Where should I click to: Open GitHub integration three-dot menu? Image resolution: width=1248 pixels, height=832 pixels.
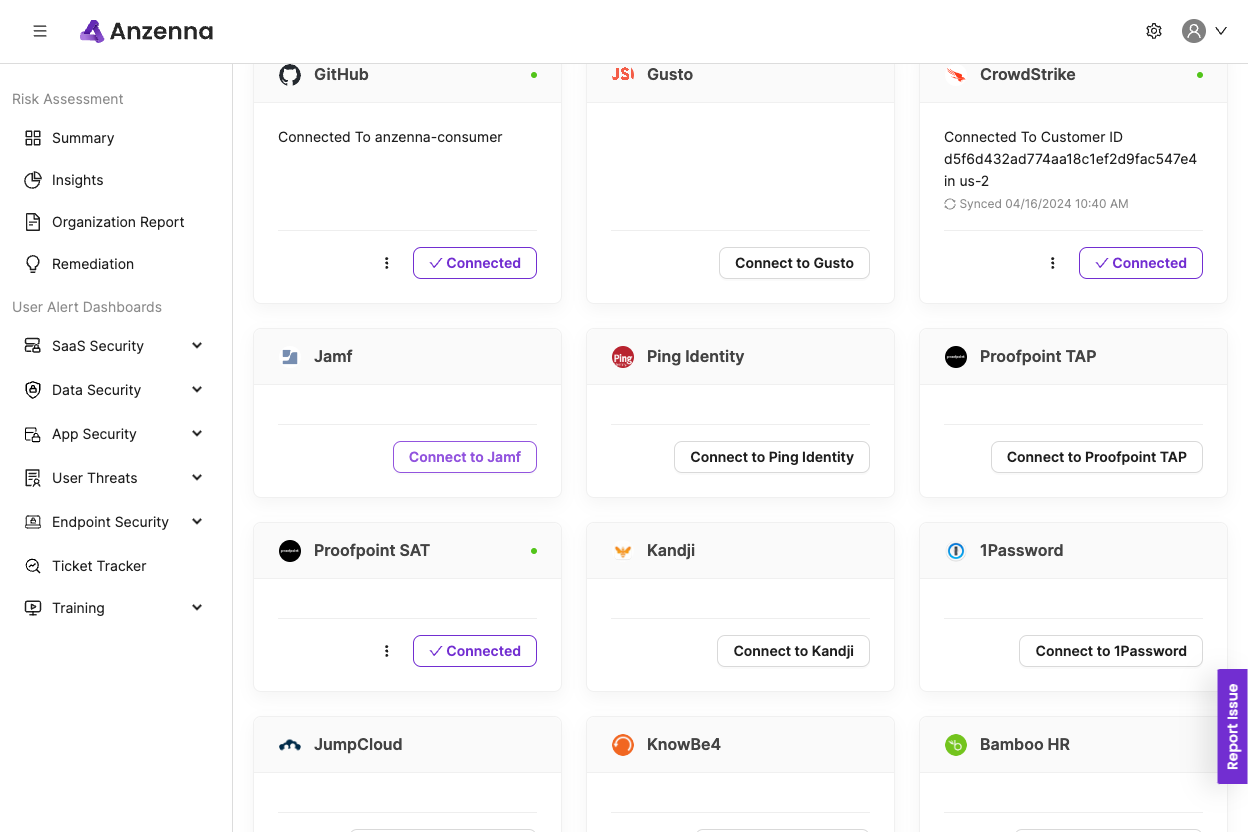(387, 263)
